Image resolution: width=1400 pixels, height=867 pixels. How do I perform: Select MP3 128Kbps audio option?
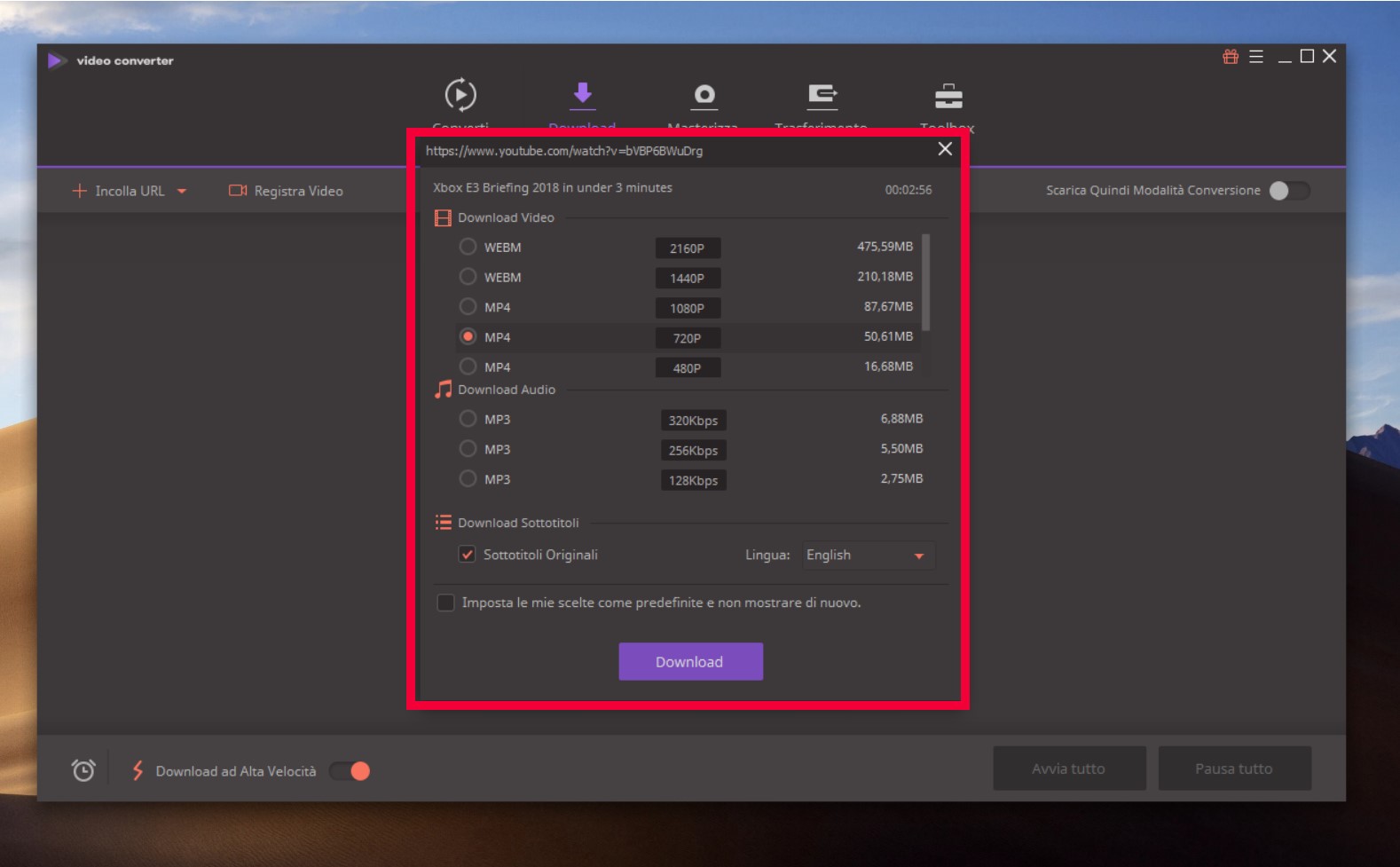468,479
